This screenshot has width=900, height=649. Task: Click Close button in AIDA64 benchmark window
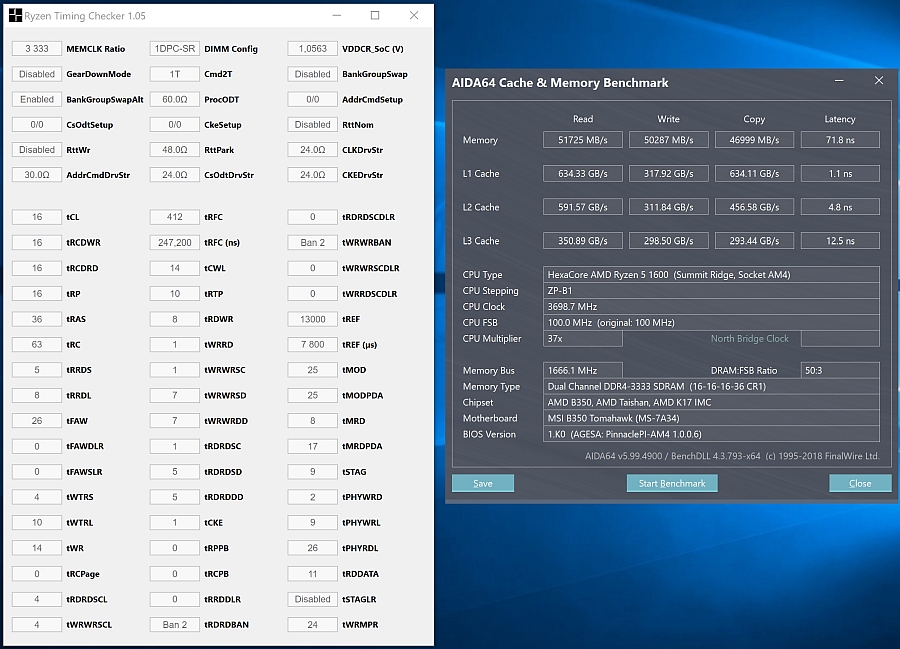[x=860, y=483]
